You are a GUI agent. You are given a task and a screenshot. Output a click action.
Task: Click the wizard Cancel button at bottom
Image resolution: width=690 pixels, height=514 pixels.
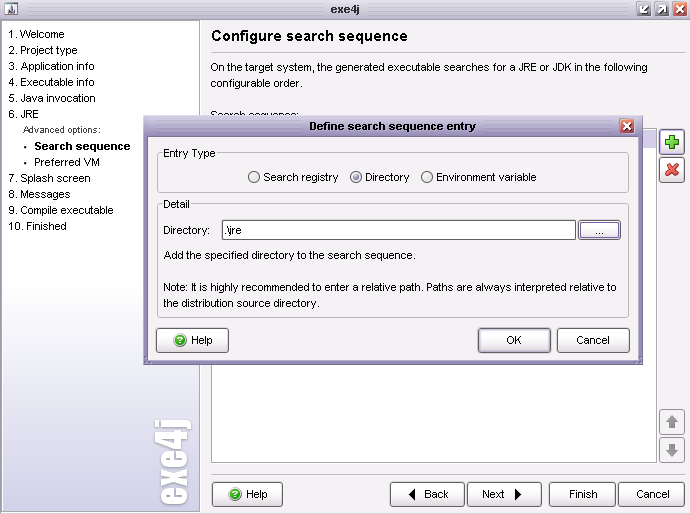click(x=652, y=494)
